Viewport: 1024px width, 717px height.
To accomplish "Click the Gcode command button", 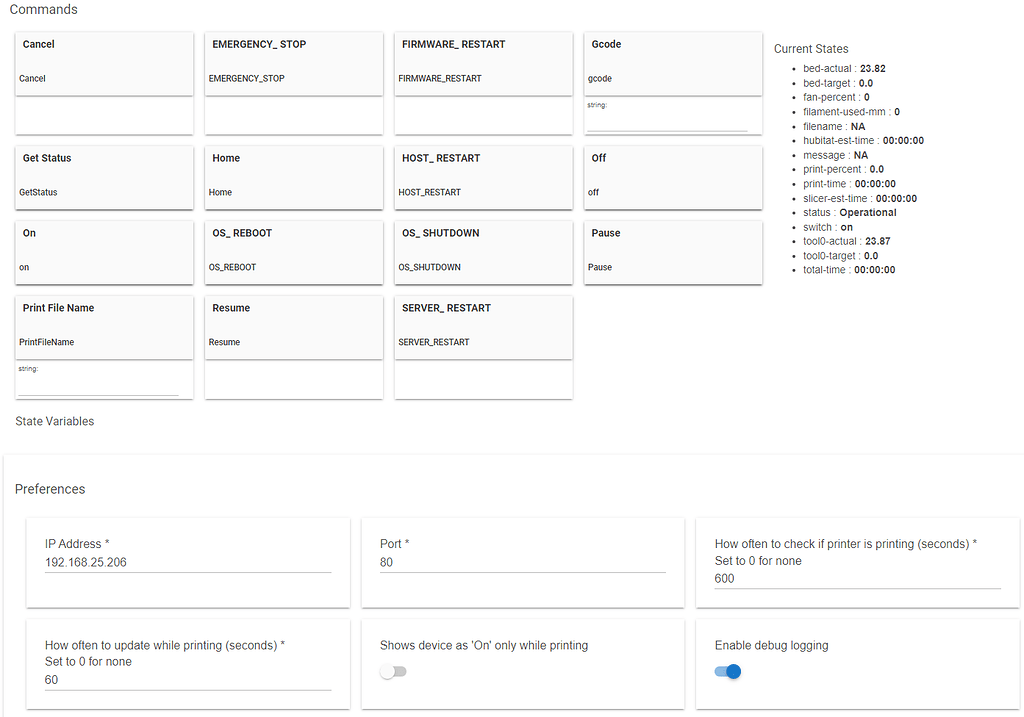I will pos(673,62).
